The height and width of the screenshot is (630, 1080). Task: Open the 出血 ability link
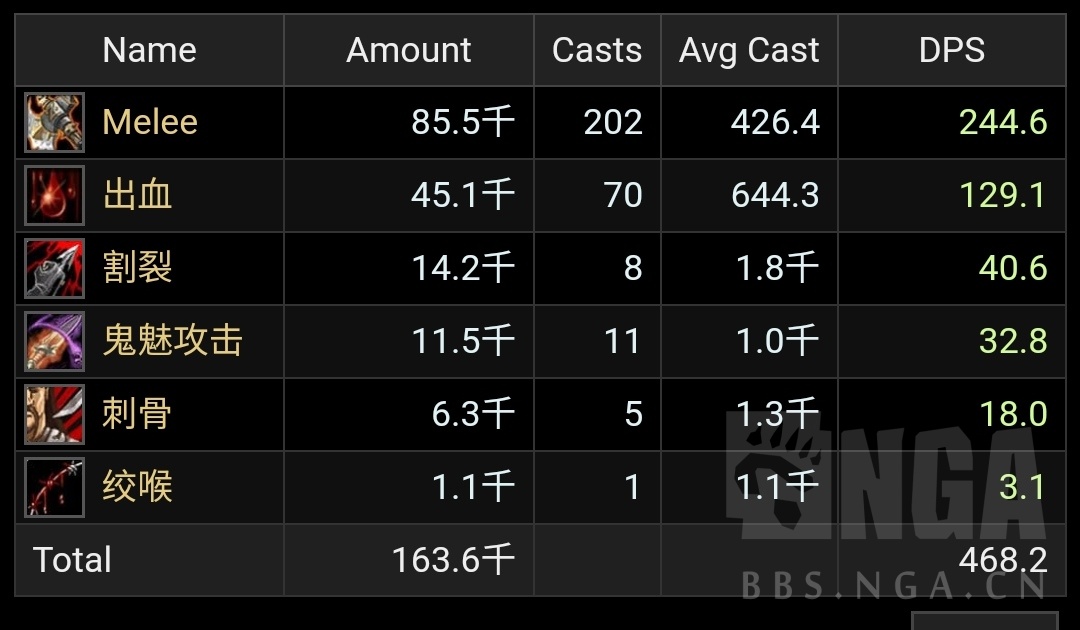tap(138, 195)
